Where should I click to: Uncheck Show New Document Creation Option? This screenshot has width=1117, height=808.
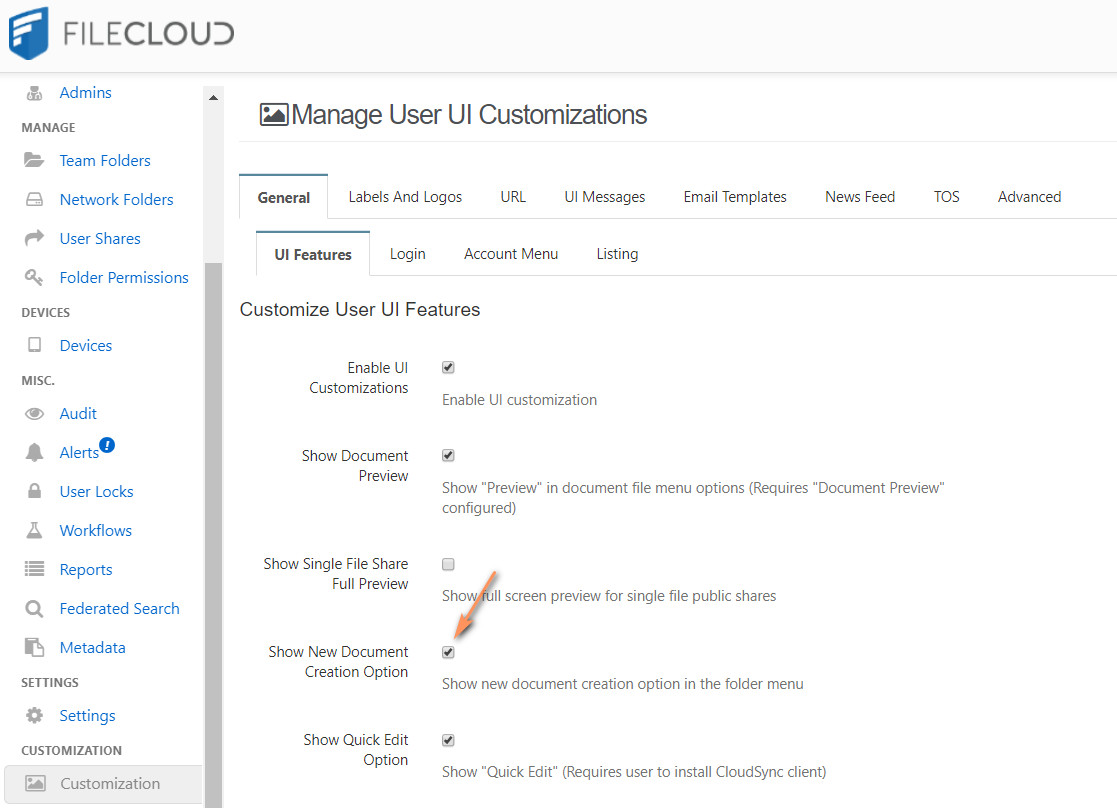pyautogui.click(x=448, y=652)
